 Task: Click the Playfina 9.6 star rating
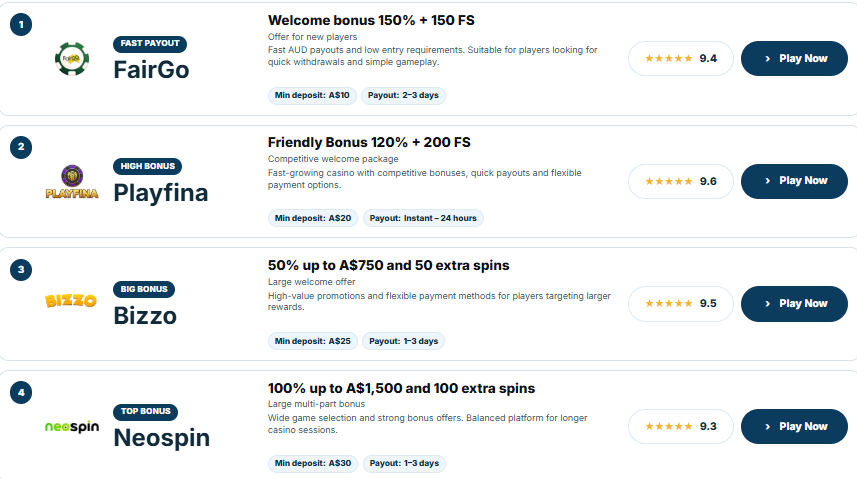point(680,181)
